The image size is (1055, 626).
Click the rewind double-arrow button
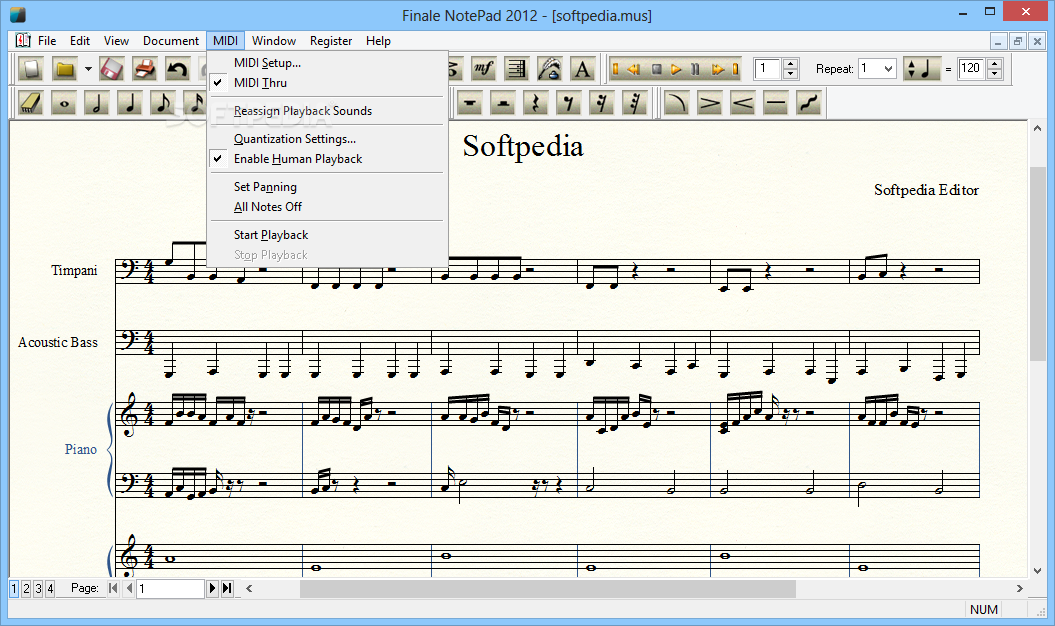click(633, 69)
